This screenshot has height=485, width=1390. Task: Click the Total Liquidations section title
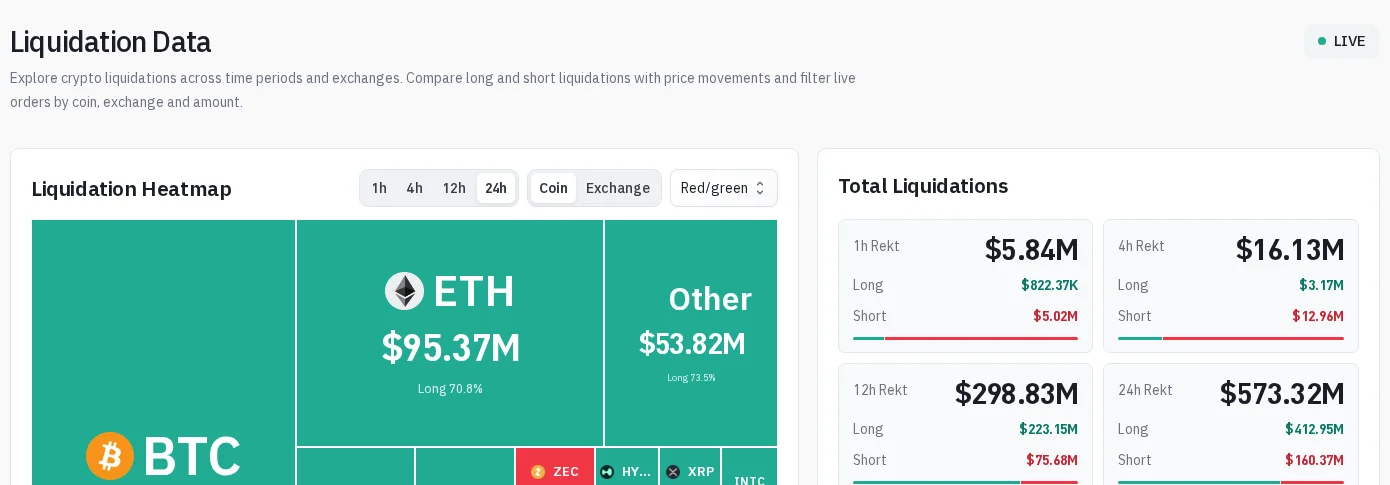(x=923, y=185)
